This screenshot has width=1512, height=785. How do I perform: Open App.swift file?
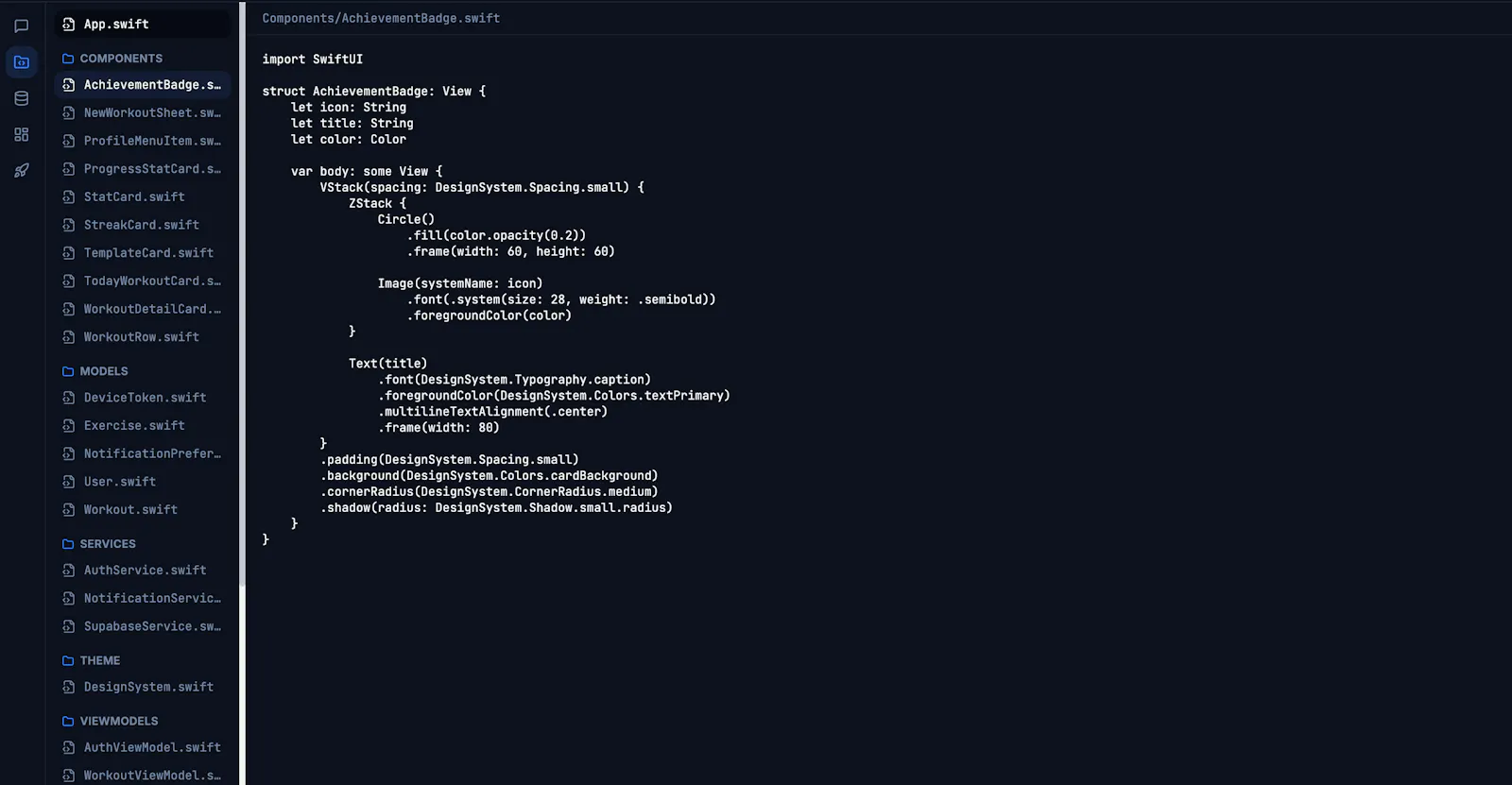pos(142,25)
